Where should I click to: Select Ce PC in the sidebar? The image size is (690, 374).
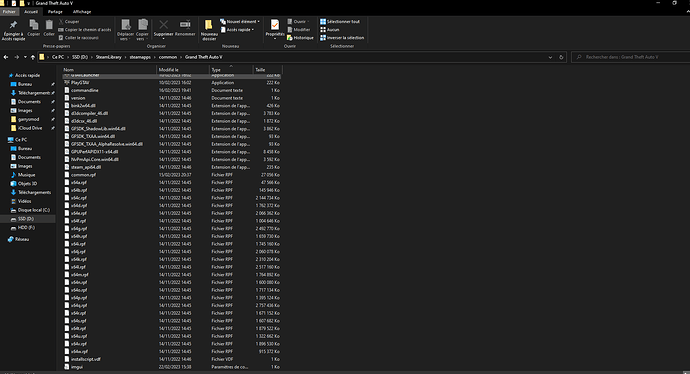[21, 139]
